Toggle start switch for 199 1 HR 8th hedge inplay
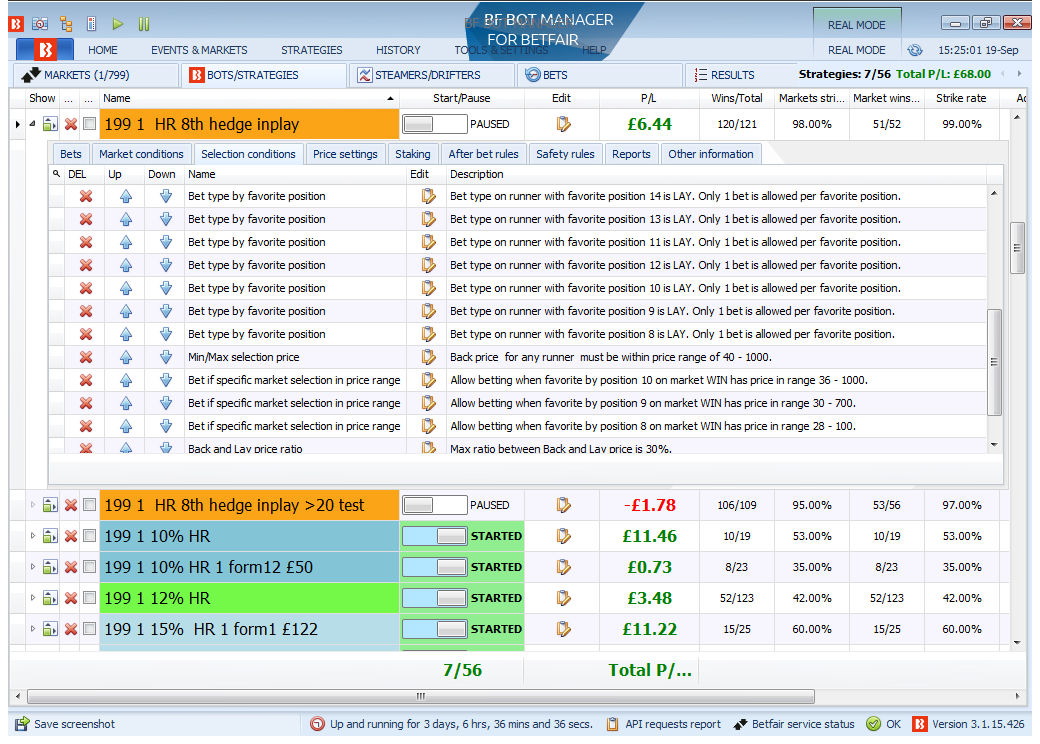Image resolution: width=1040 pixels, height=744 pixels. click(434, 124)
